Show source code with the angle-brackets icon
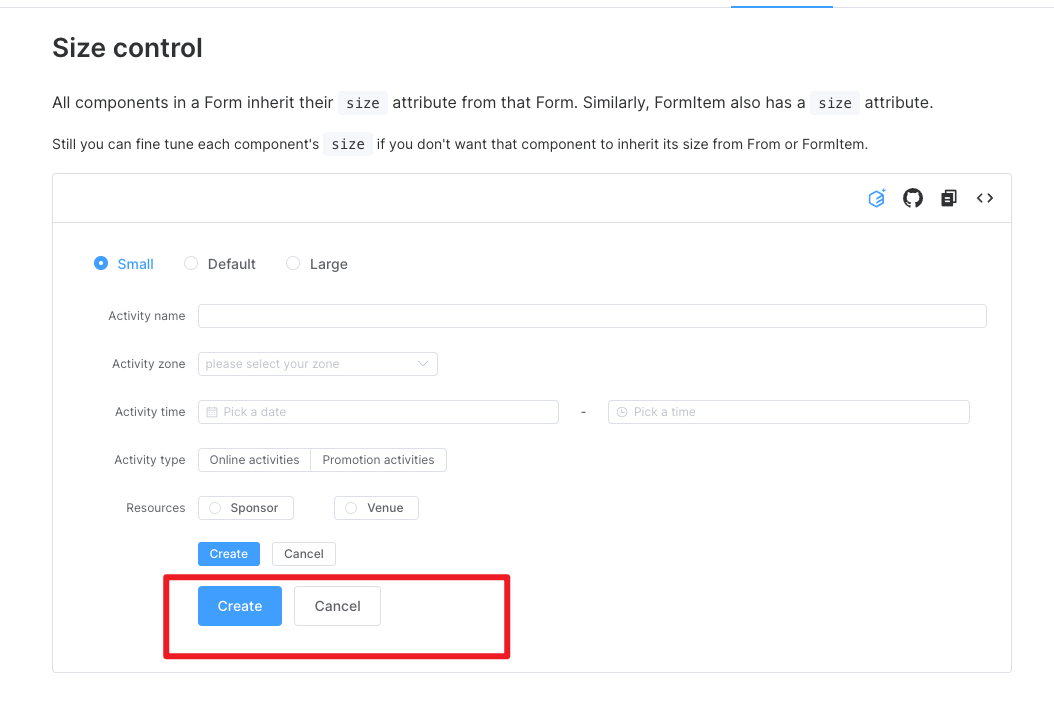The width and height of the screenshot is (1054, 712). tap(985, 198)
